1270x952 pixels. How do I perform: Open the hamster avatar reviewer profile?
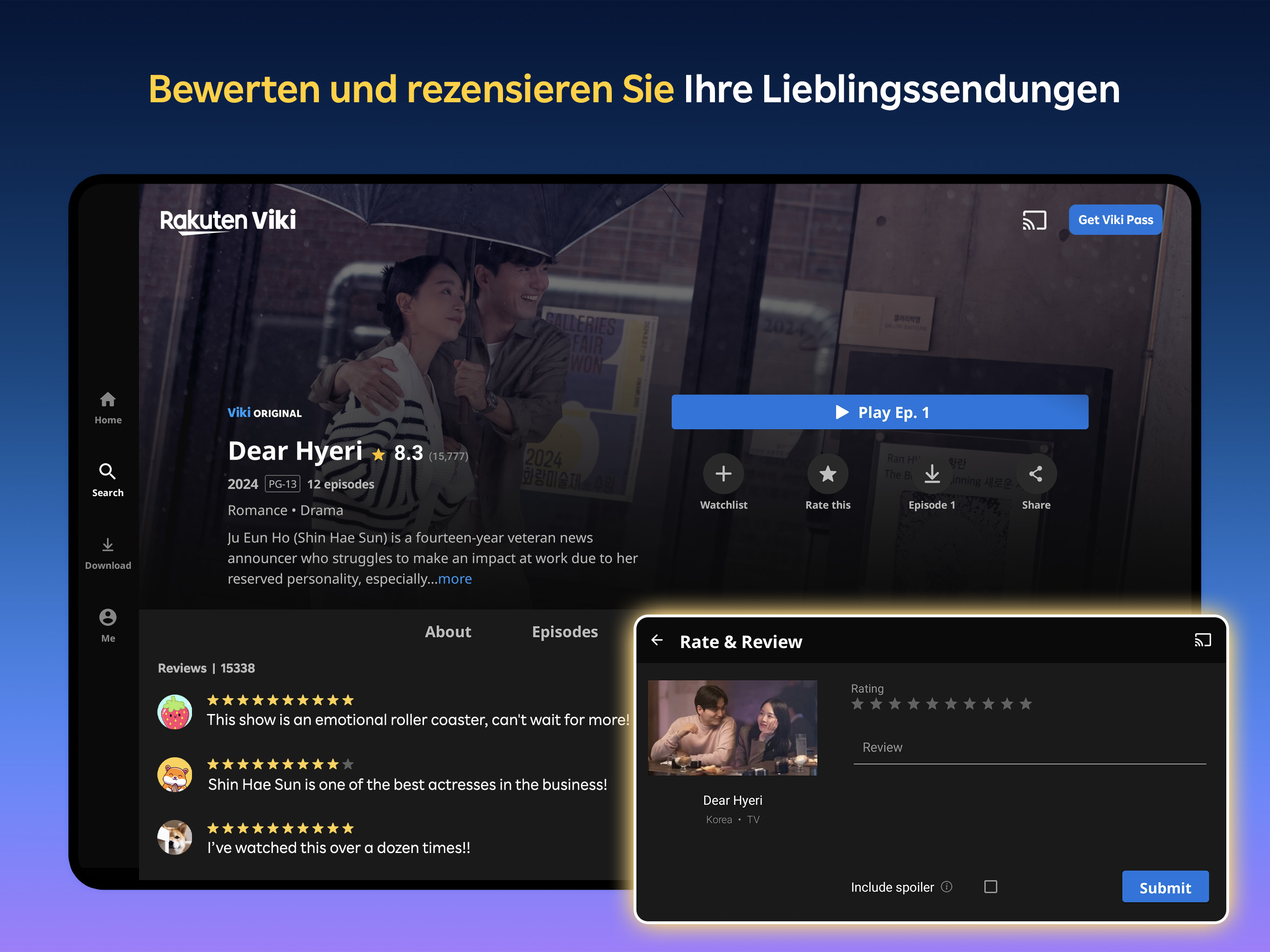(x=174, y=774)
